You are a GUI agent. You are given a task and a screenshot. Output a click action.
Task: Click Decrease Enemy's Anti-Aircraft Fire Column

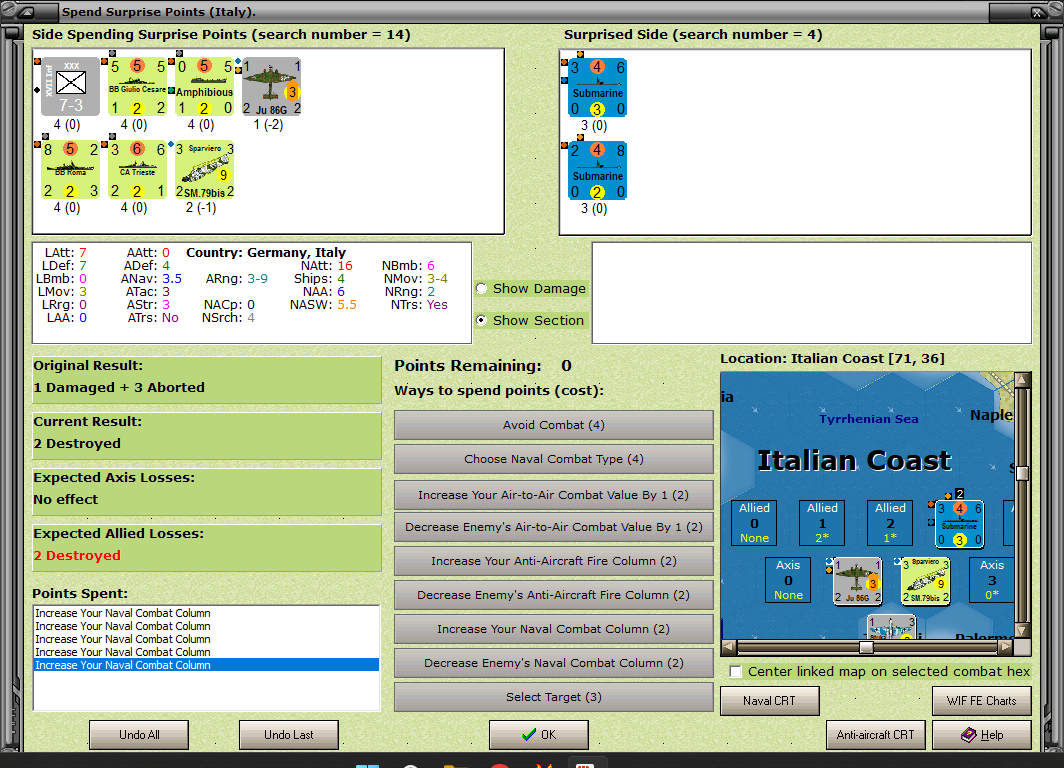click(554, 595)
